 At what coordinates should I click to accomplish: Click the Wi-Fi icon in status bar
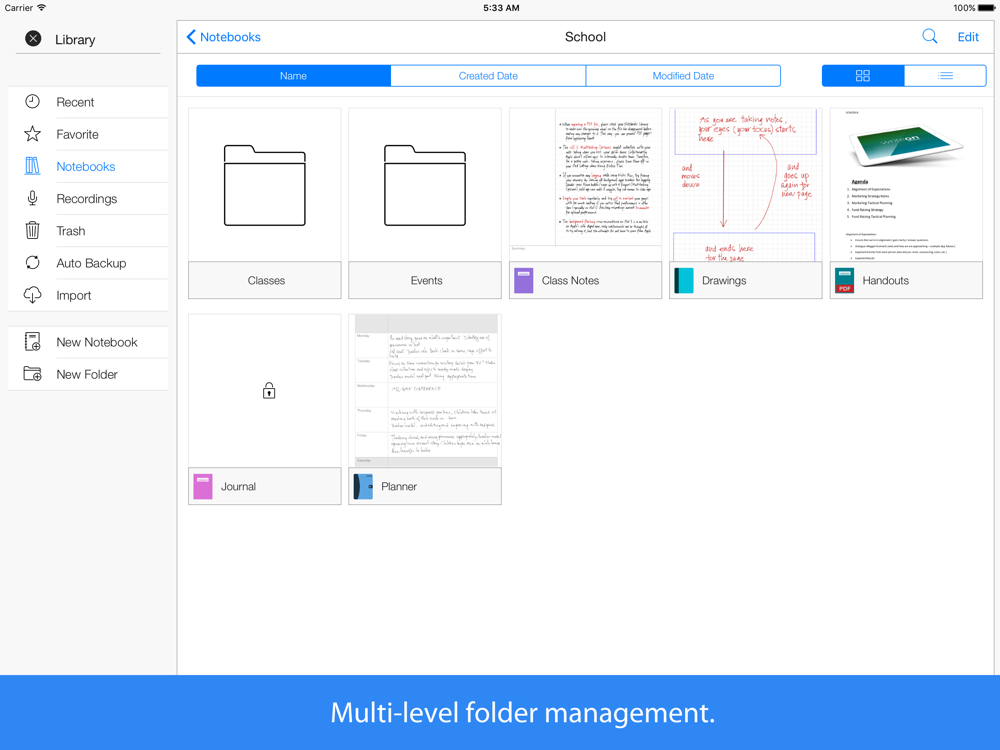[41, 8]
